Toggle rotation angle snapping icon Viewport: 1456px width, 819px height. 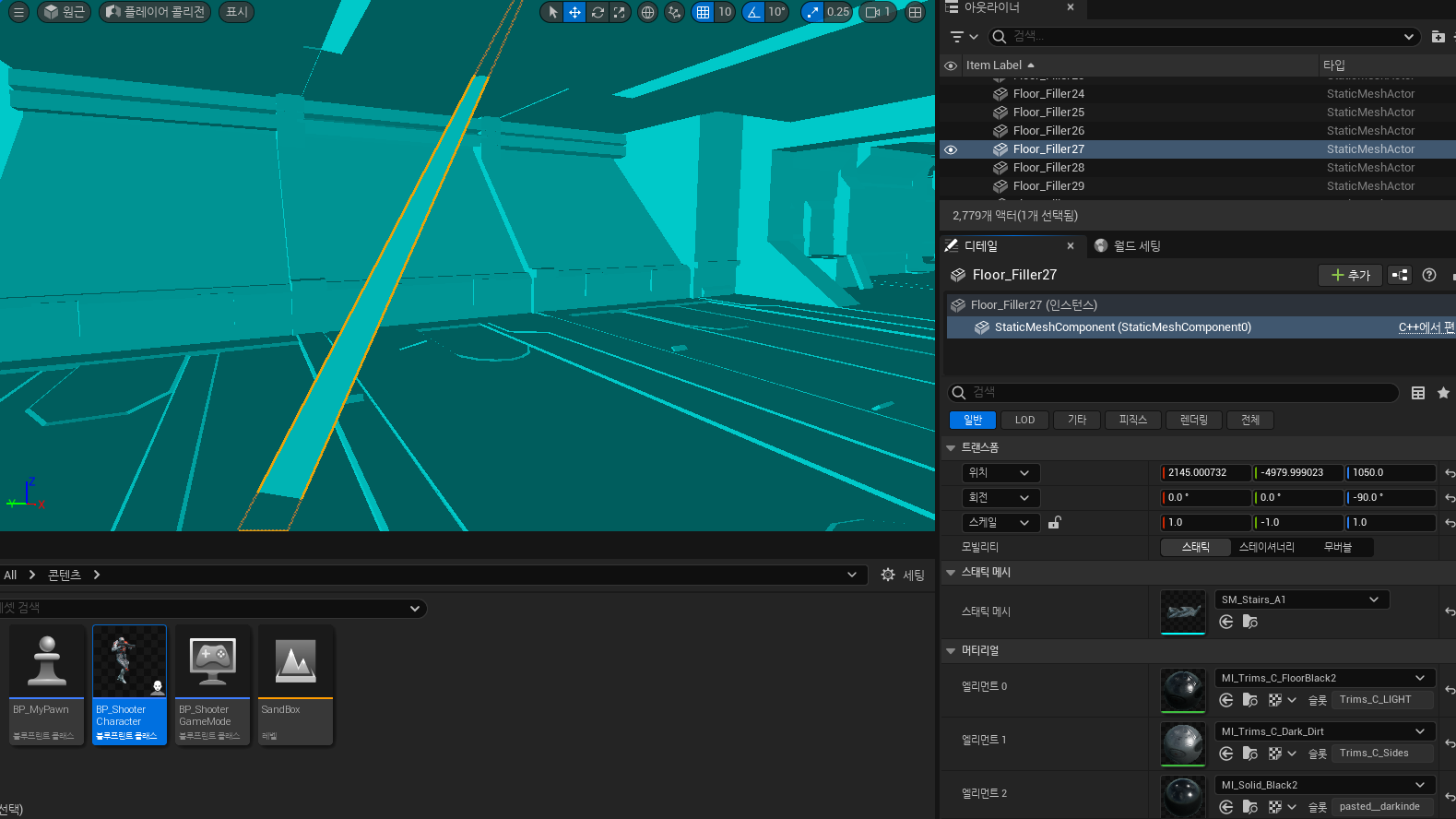754,12
